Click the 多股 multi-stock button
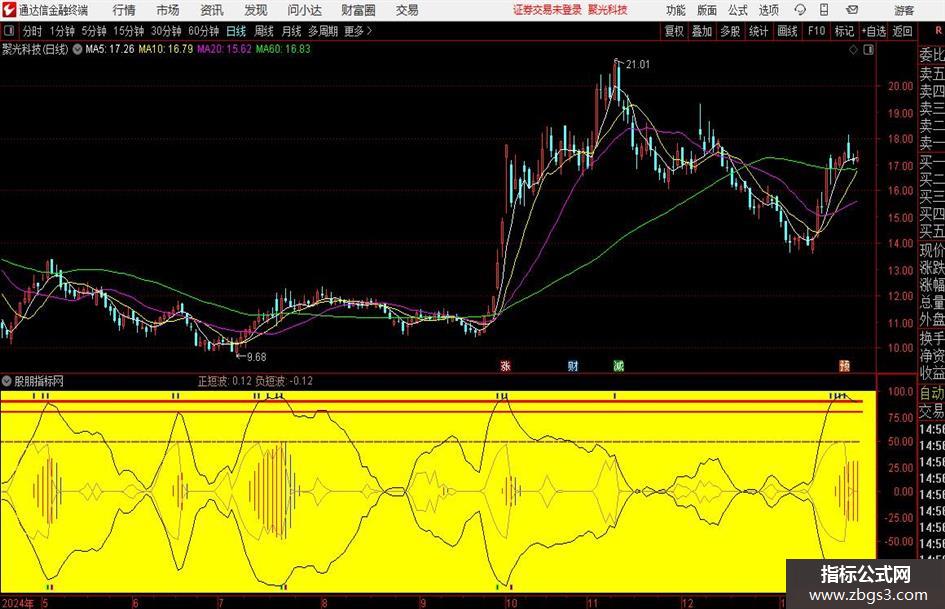Screen dimensions: 945x609 point(730,31)
